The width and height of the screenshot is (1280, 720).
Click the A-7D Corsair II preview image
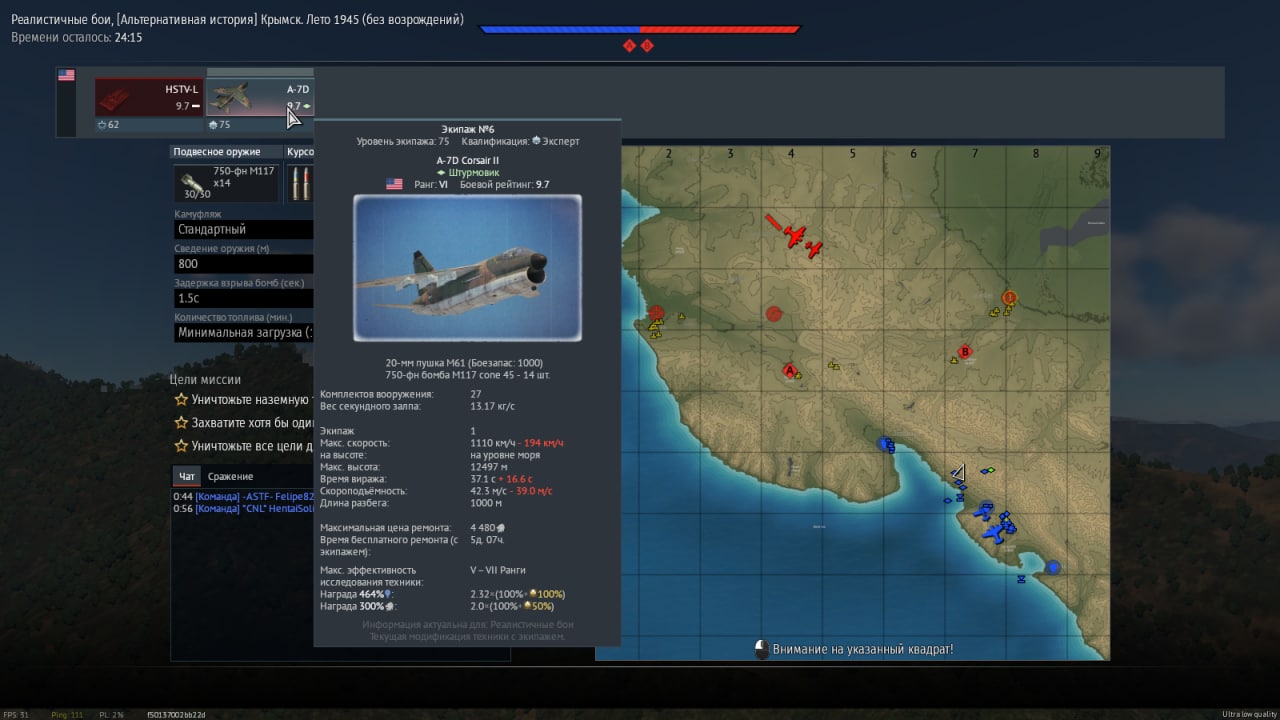point(467,269)
